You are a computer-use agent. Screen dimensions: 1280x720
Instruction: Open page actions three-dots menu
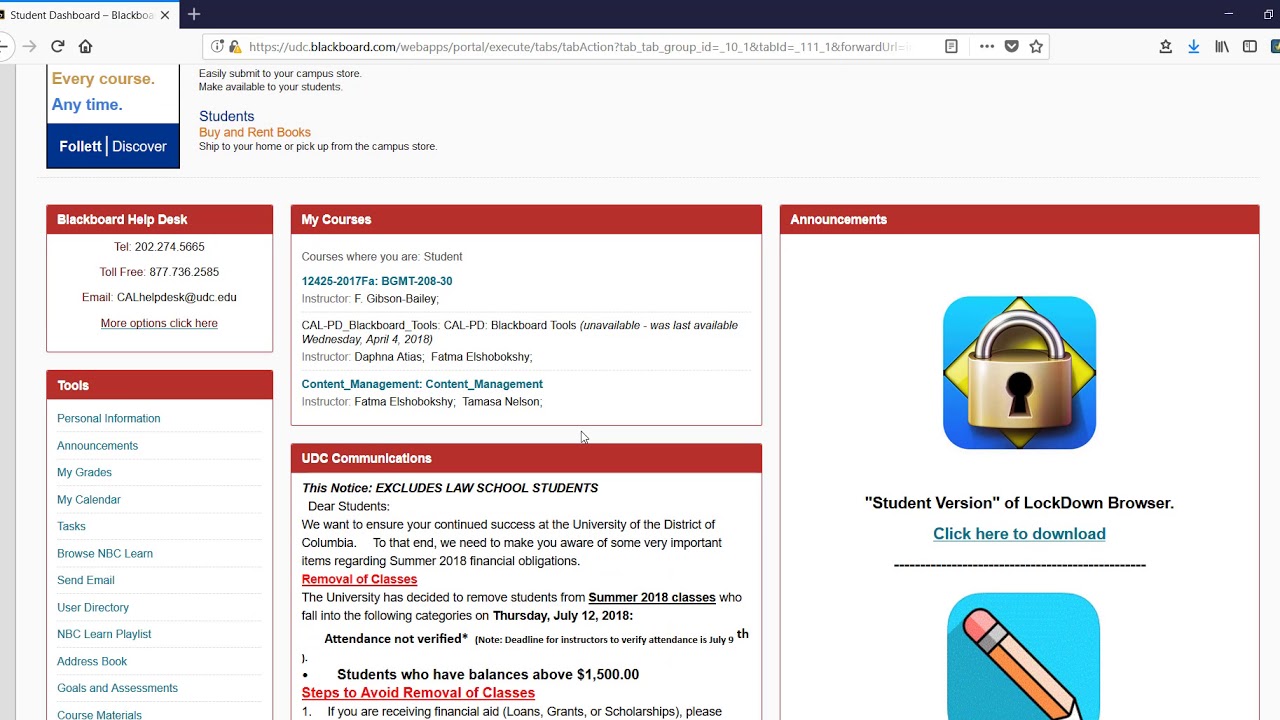click(x=986, y=46)
